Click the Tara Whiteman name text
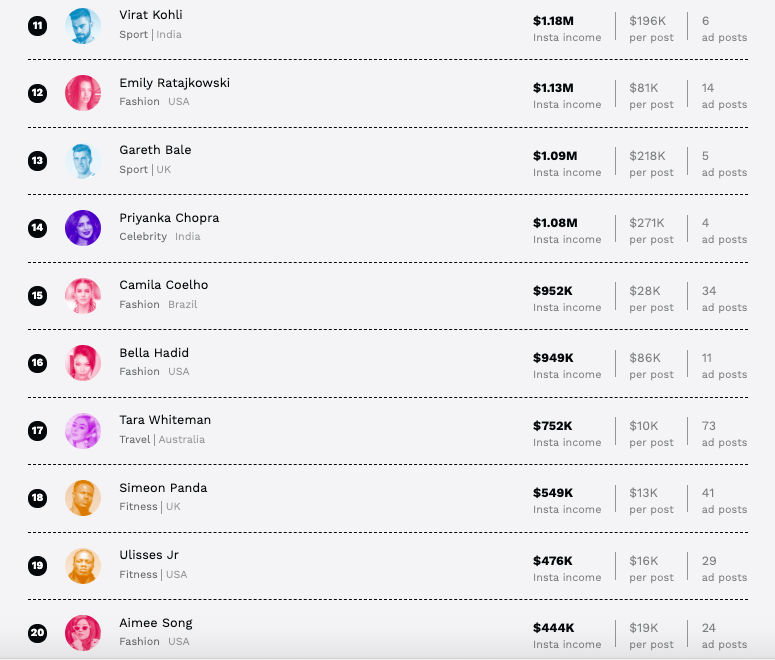The width and height of the screenshot is (775, 660). point(165,420)
